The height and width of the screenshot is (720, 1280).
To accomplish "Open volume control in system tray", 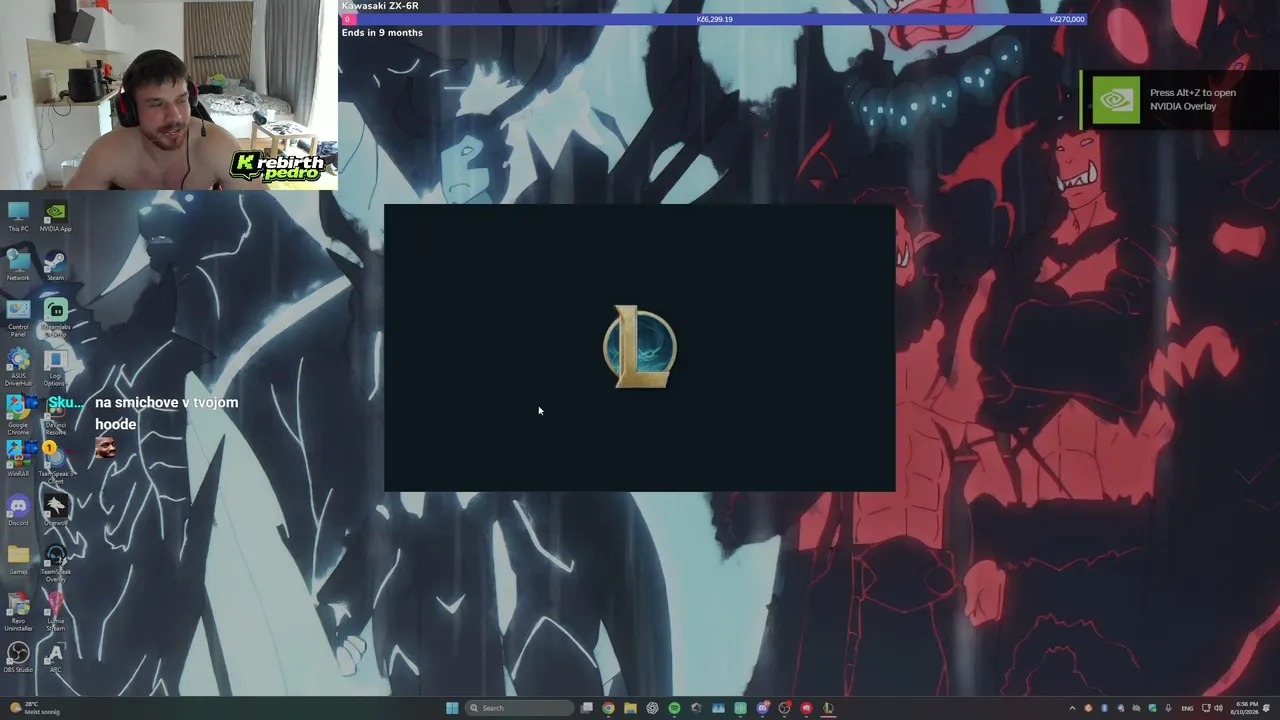I will point(1218,708).
